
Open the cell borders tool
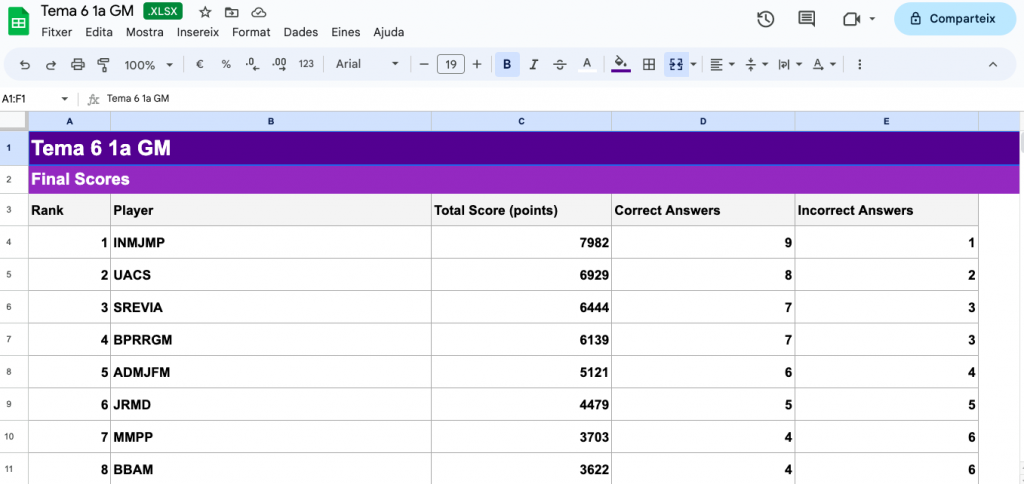coord(649,64)
